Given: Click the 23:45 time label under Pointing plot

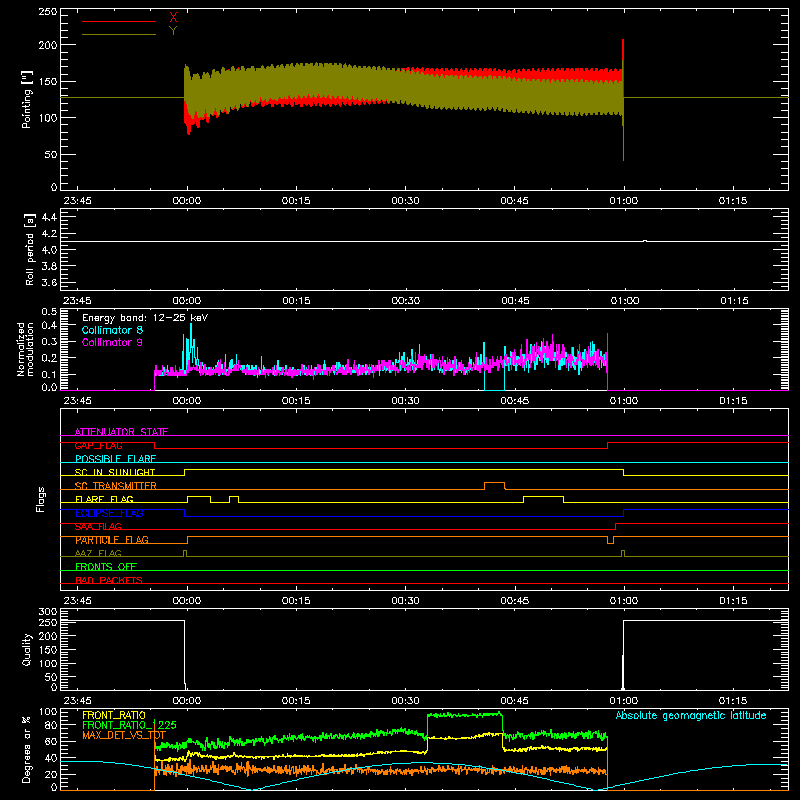Looking at the screenshot, I should 78,201.
